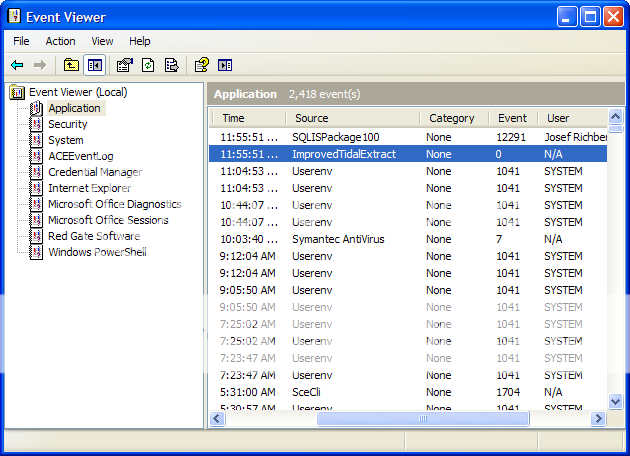
Task: Select the SQLISPackage100 event row
Action: coord(336,136)
